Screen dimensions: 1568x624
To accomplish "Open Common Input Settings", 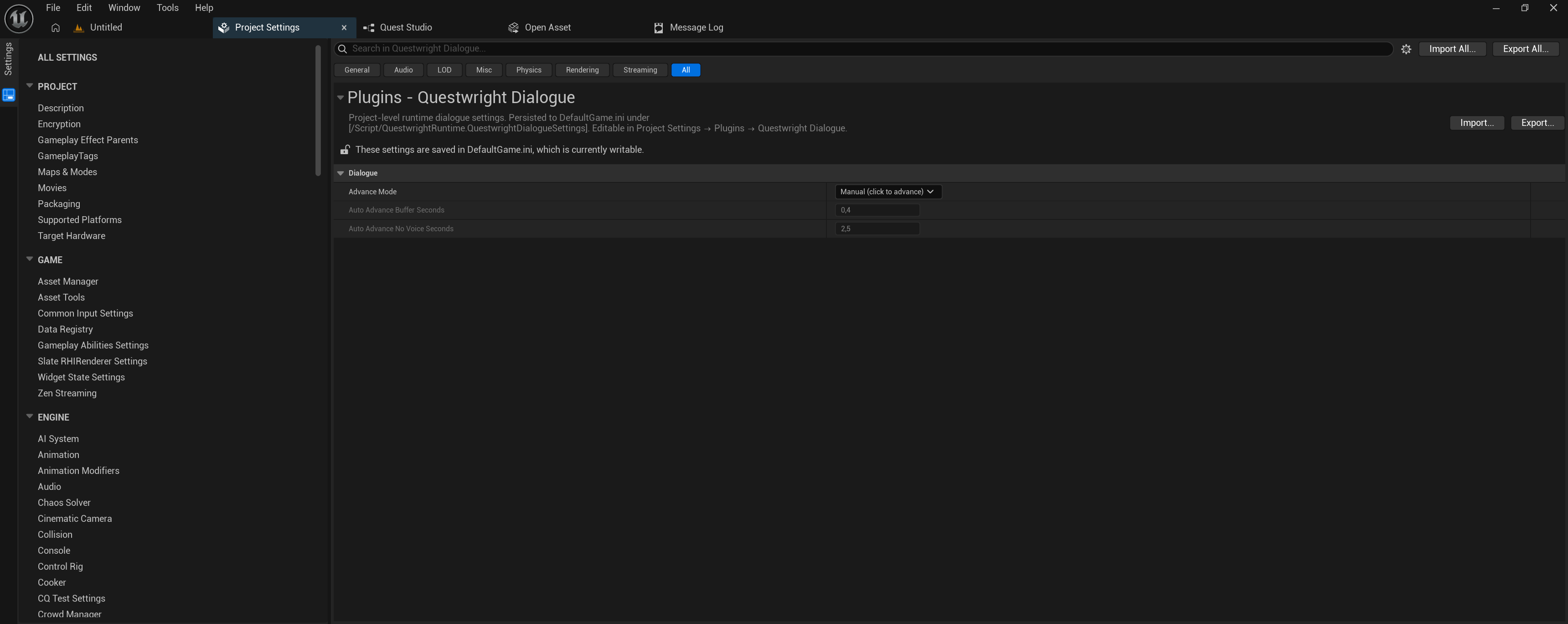I will coord(85,313).
